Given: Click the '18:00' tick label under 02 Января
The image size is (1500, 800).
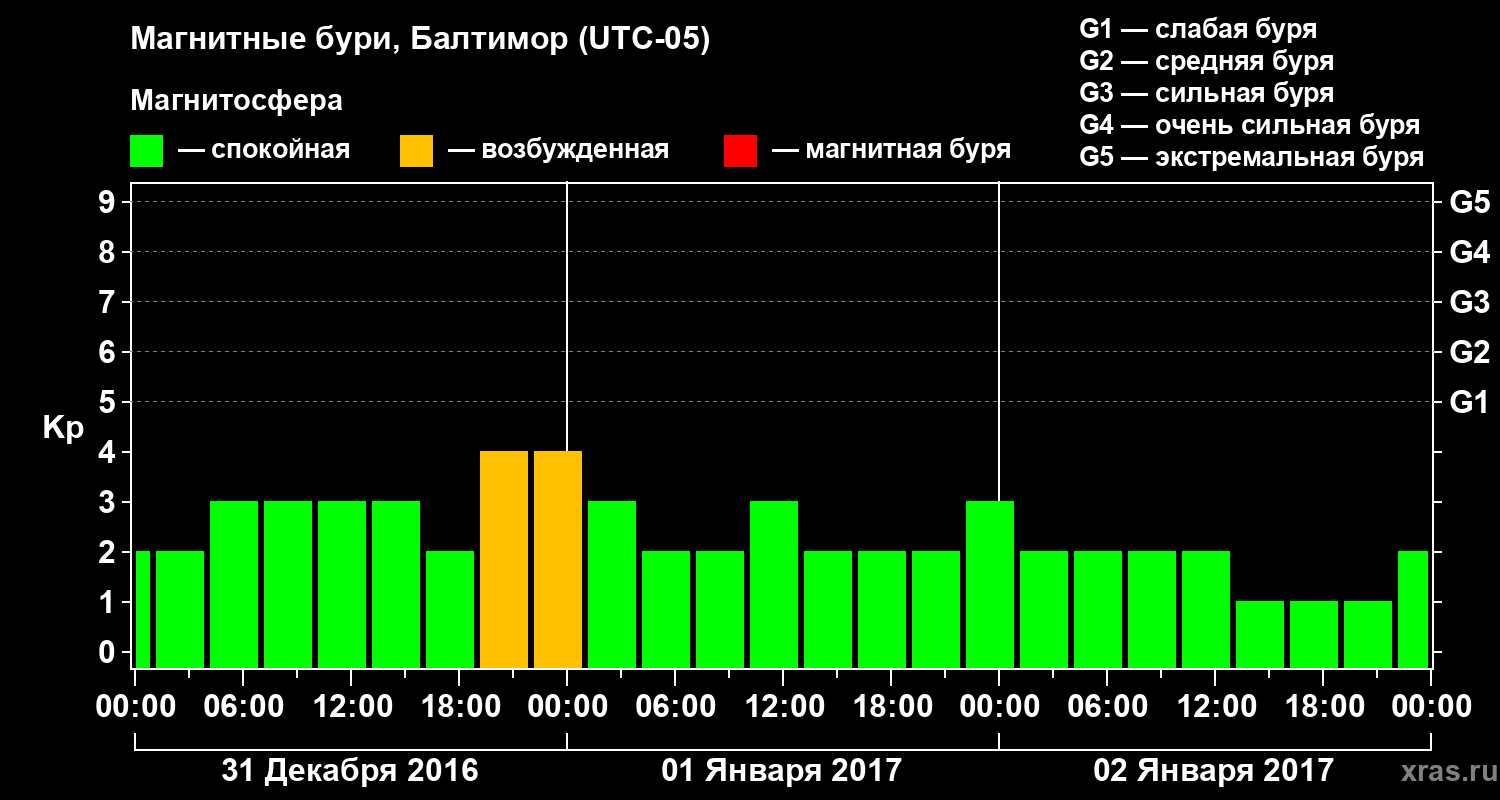Looking at the screenshot, I should [1323, 707].
